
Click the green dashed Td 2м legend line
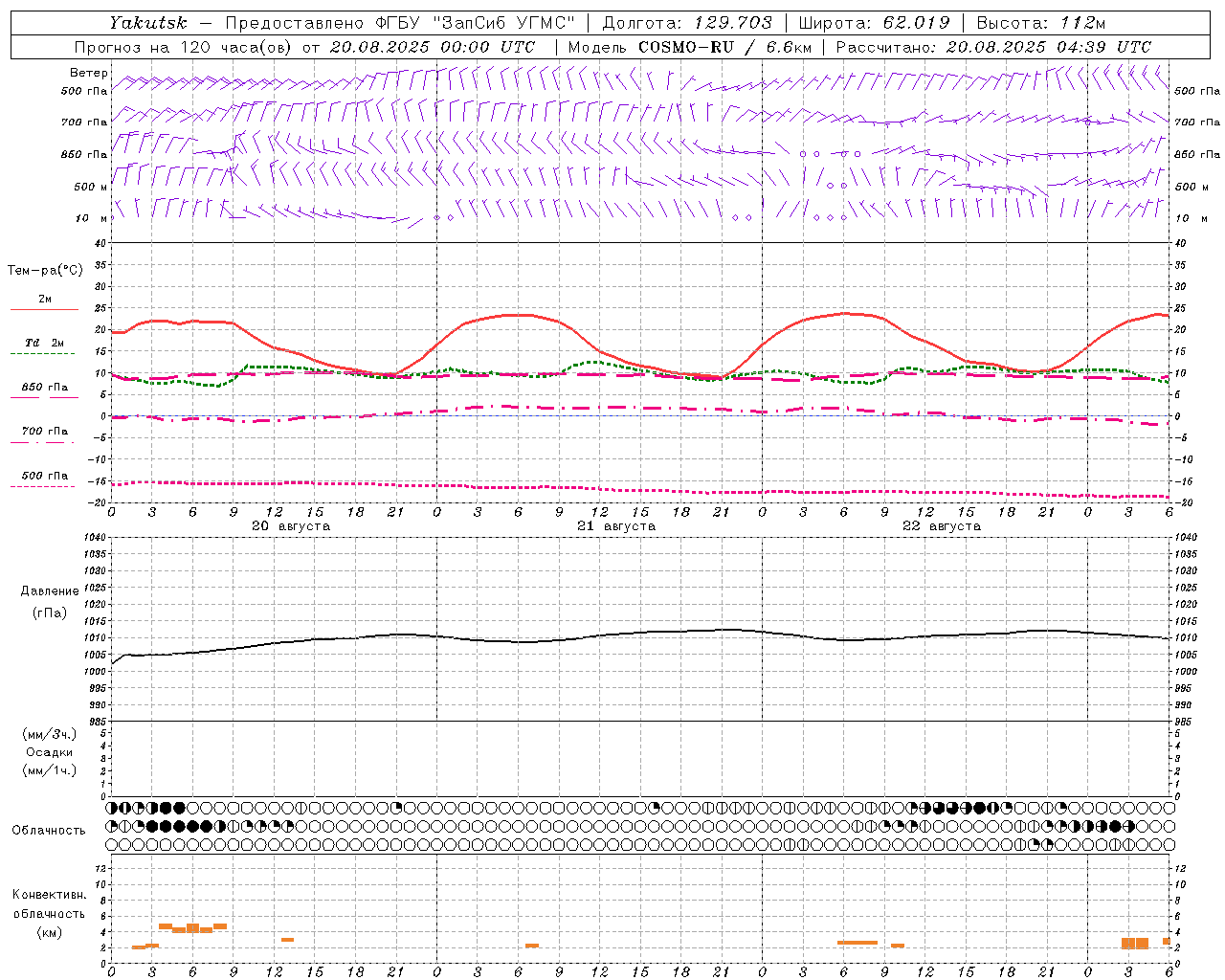click(42, 353)
